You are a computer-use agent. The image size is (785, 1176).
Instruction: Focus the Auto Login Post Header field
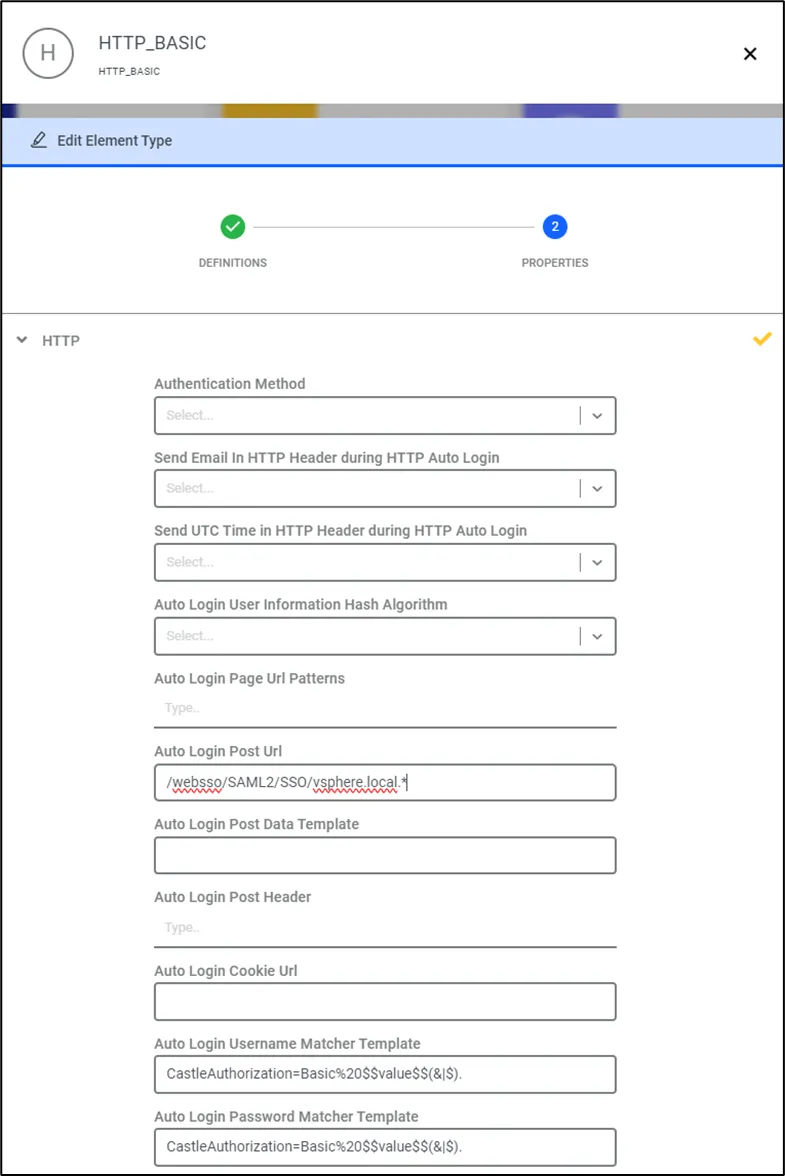point(385,928)
